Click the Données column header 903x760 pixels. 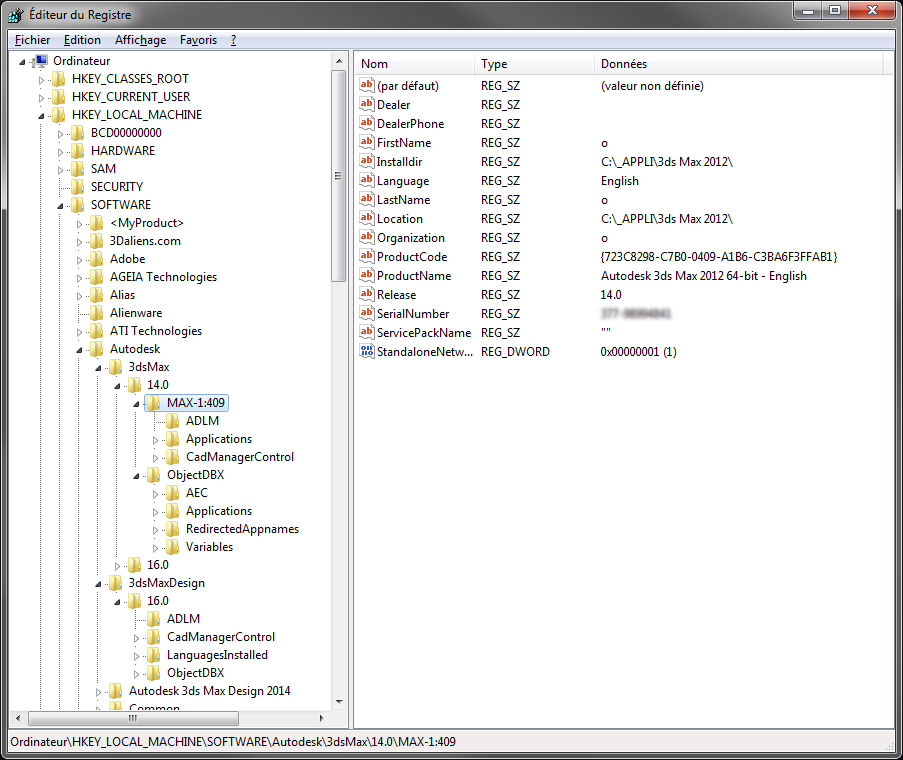(738, 64)
